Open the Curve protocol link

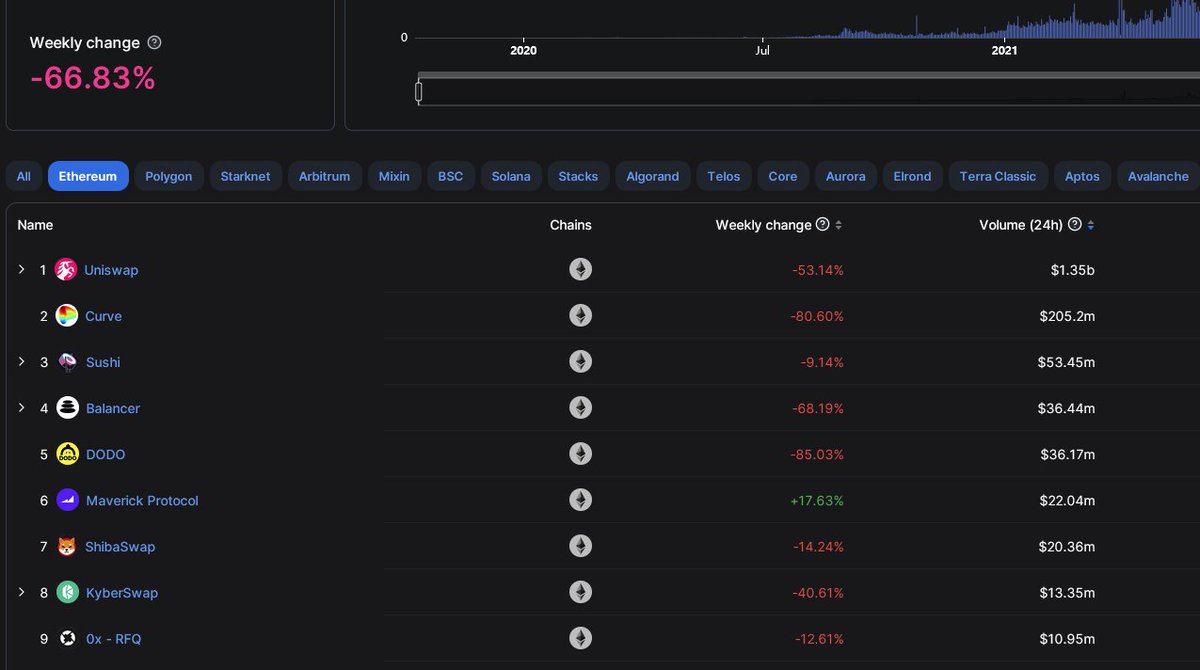103,316
